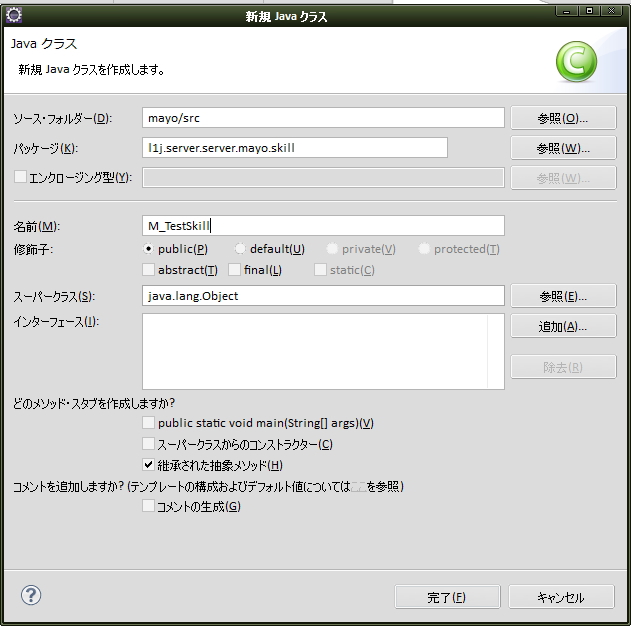Click the インターフェース(I): label
Screen dimensions: 631x626
(56, 322)
